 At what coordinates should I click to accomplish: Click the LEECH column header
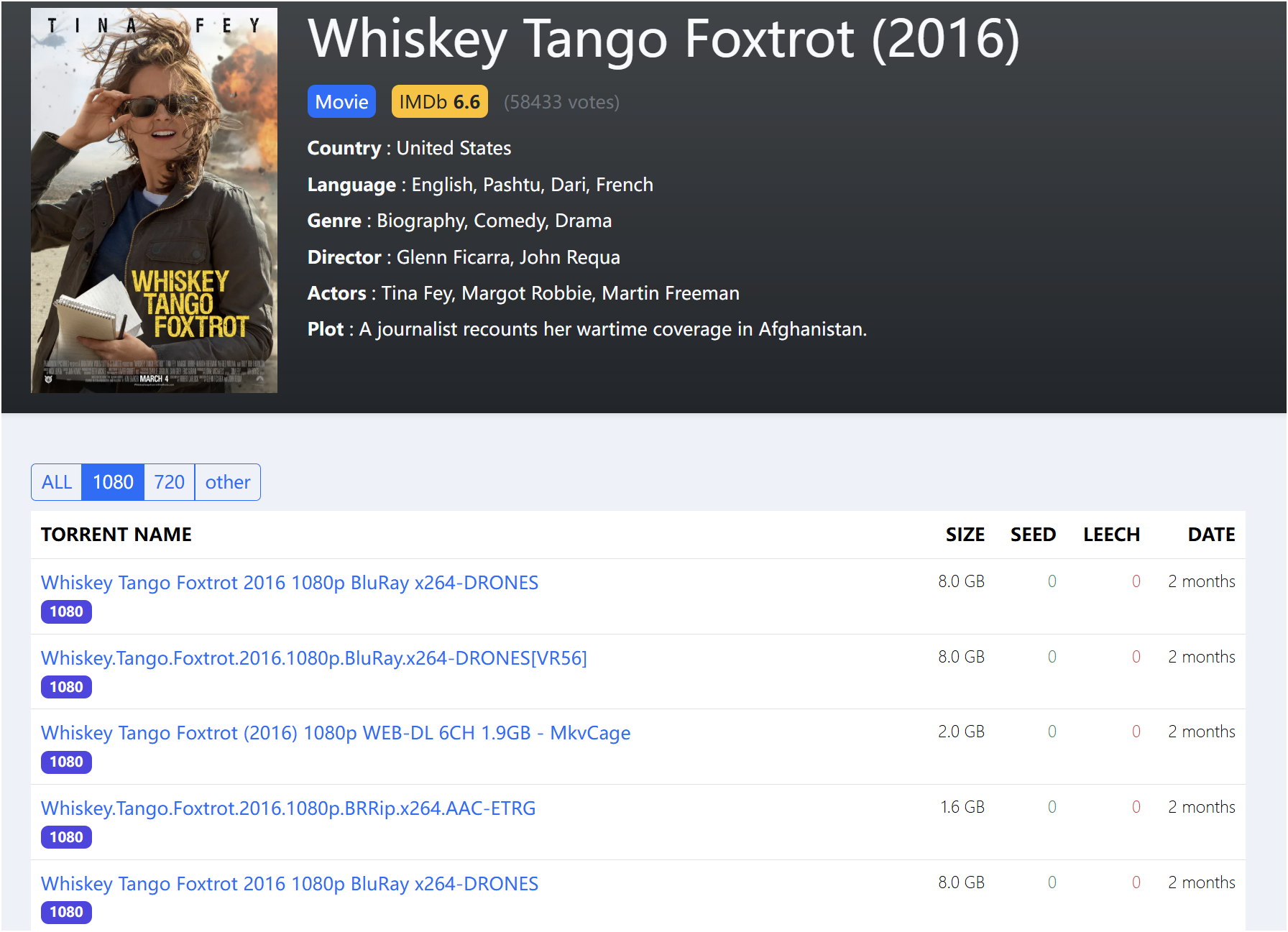tap(1112, 535)
